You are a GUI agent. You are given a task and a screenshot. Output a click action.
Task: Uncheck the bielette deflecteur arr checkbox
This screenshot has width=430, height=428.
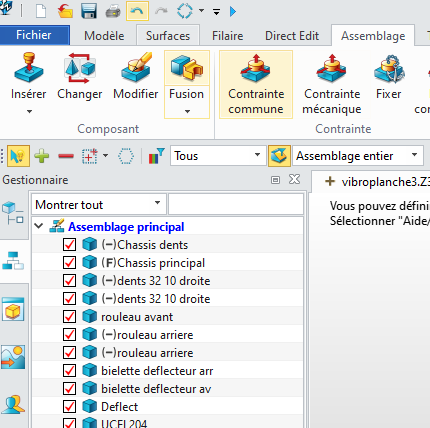69,370
